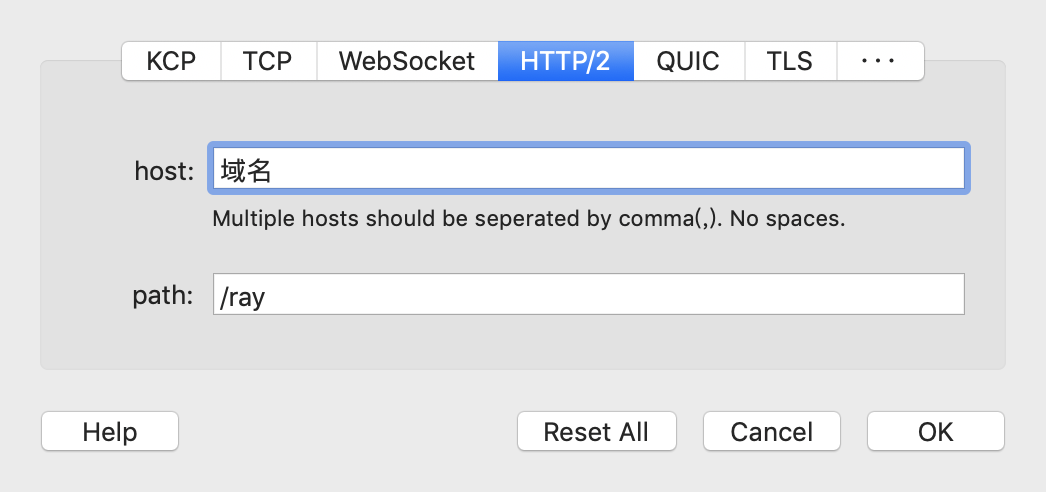
Task: Click the blank end of the path field
Action: (x=614, y=294)
